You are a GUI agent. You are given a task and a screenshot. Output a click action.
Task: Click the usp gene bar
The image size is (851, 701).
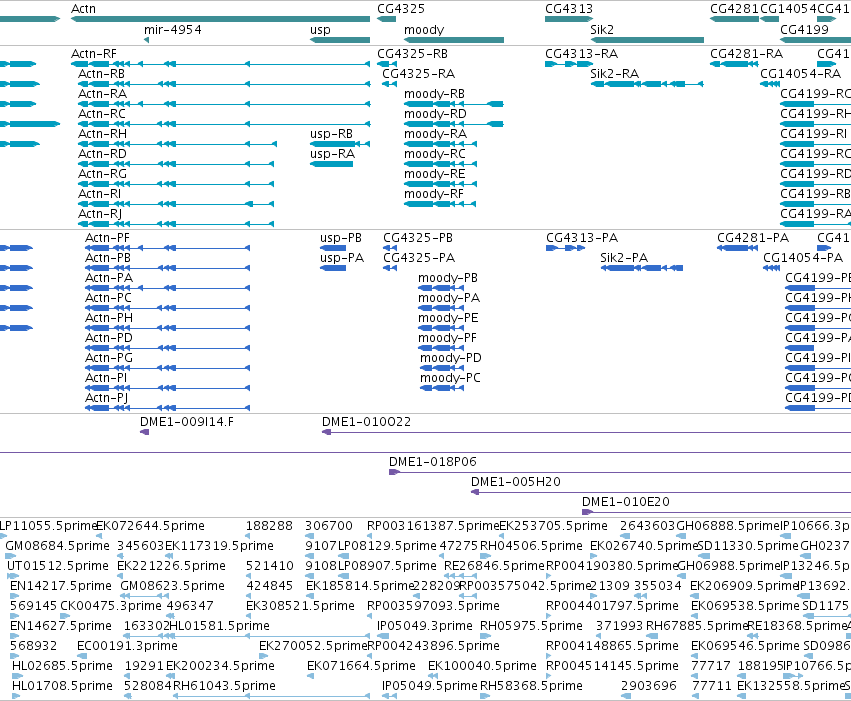(340, 40)
